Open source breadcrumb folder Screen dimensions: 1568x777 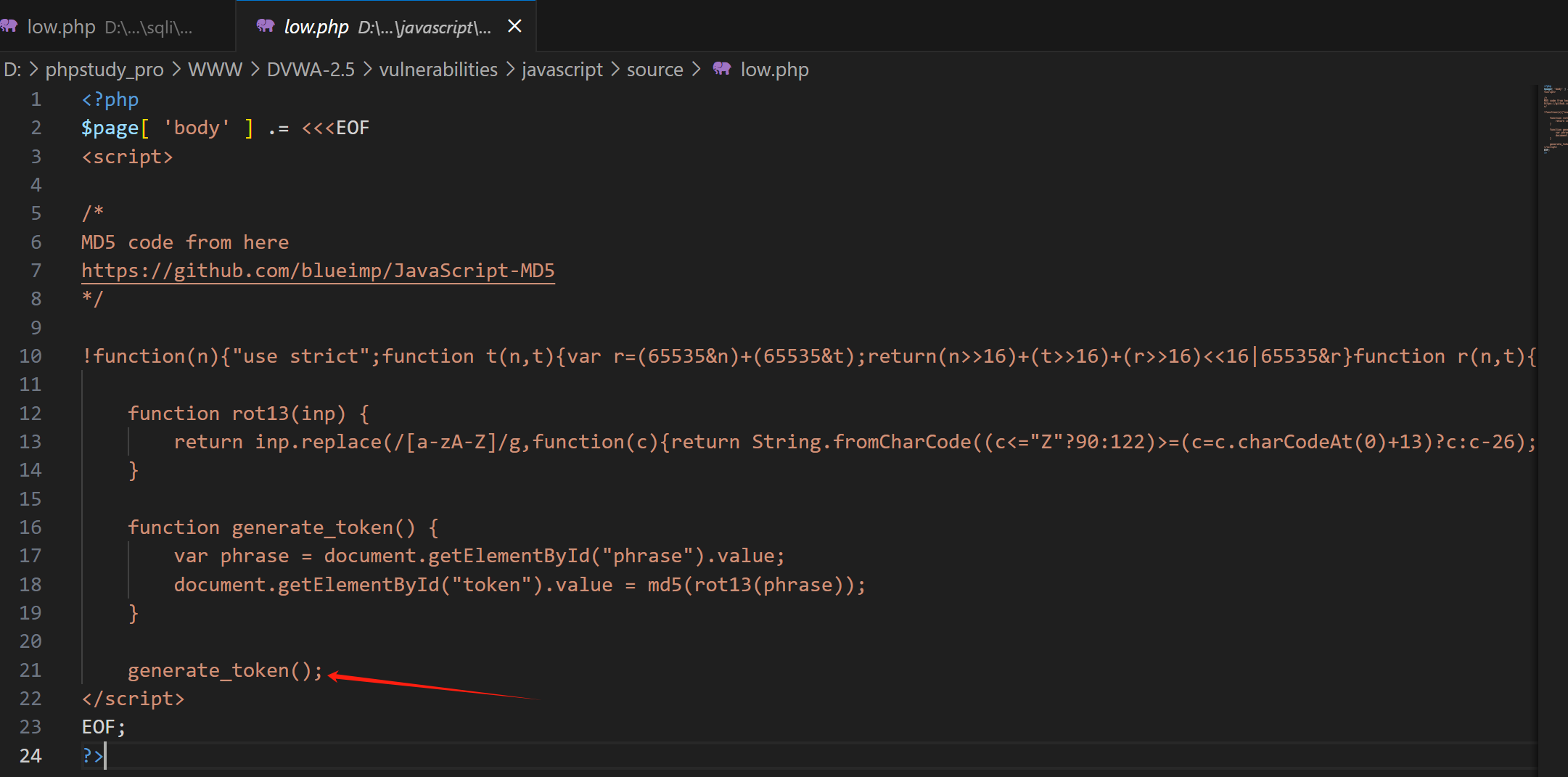654,70
